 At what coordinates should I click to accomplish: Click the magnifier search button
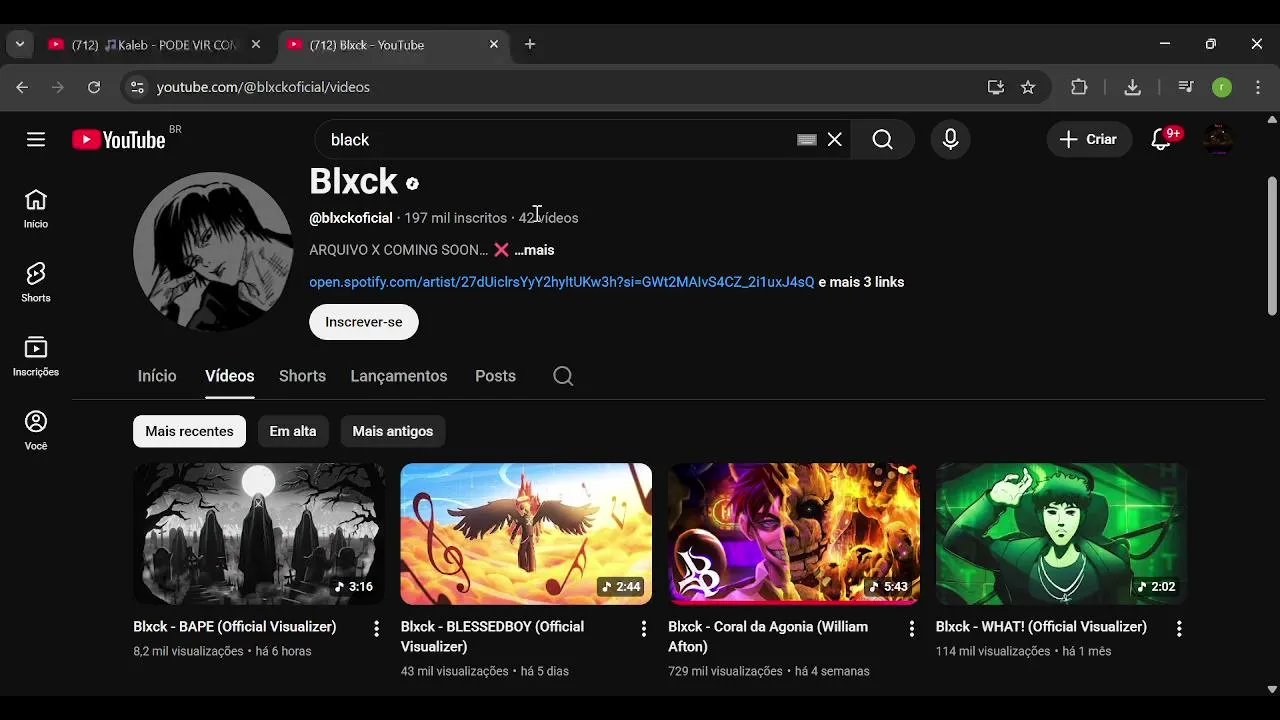click(x=882, y=140)
